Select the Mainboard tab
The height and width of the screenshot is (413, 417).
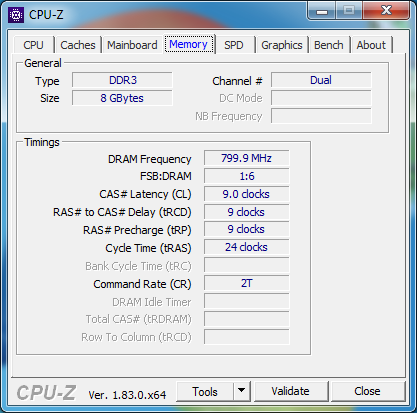(x=132, y=45)
